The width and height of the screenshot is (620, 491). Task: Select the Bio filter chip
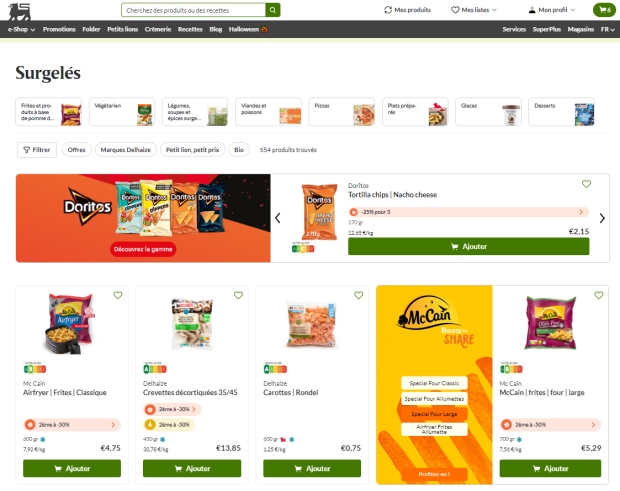[x=239, y=150]
